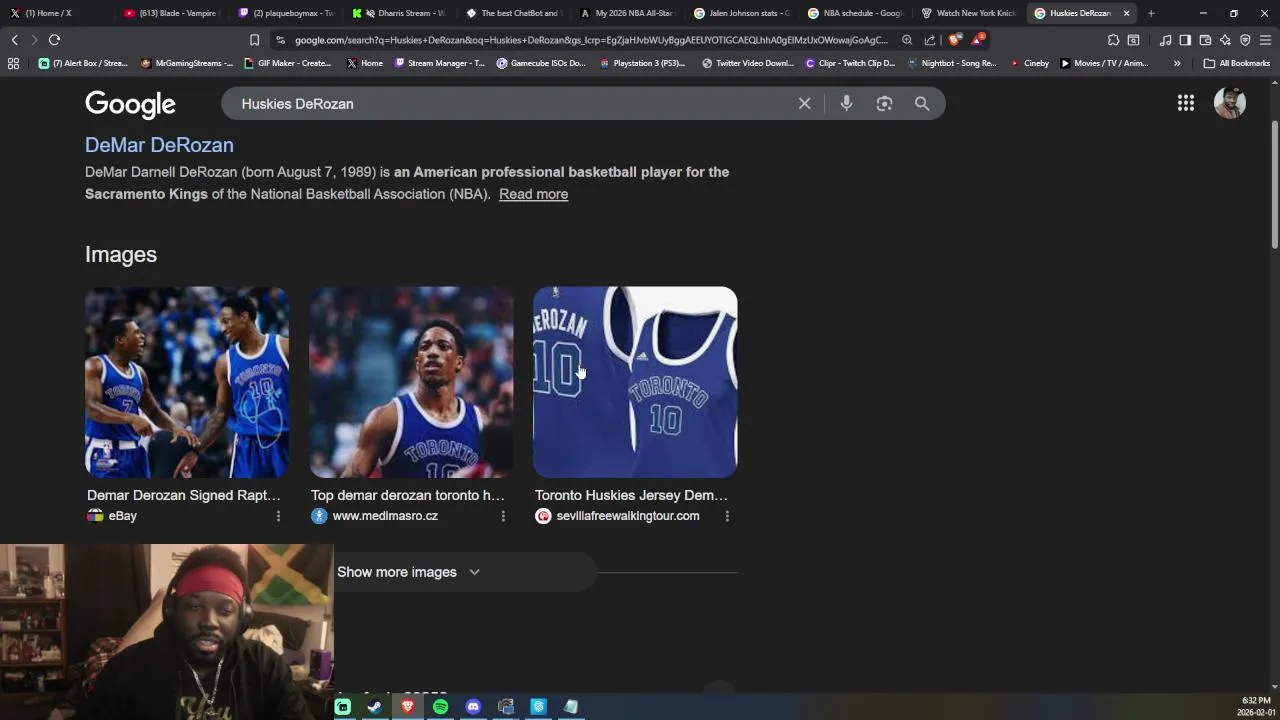Open the Movies / TV / Anime bookmark
1280x720 pixels.
pyautogui.click(x=1104, y=63)
